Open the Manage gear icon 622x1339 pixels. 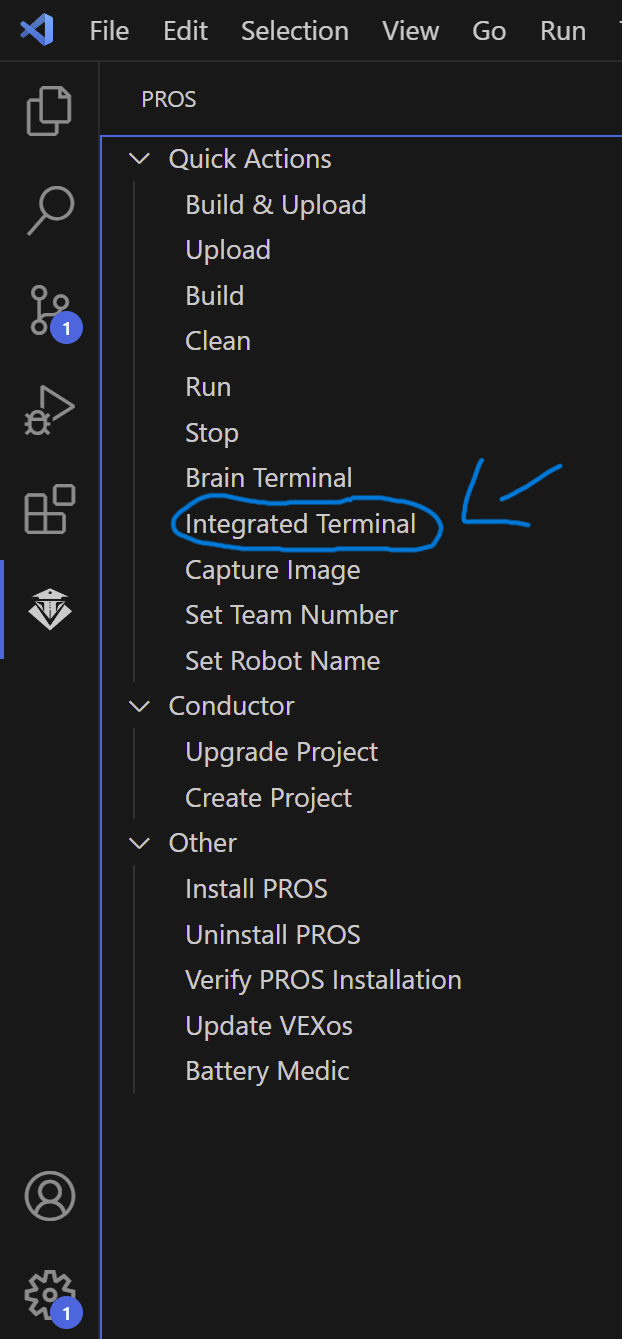pos(49,1296)
